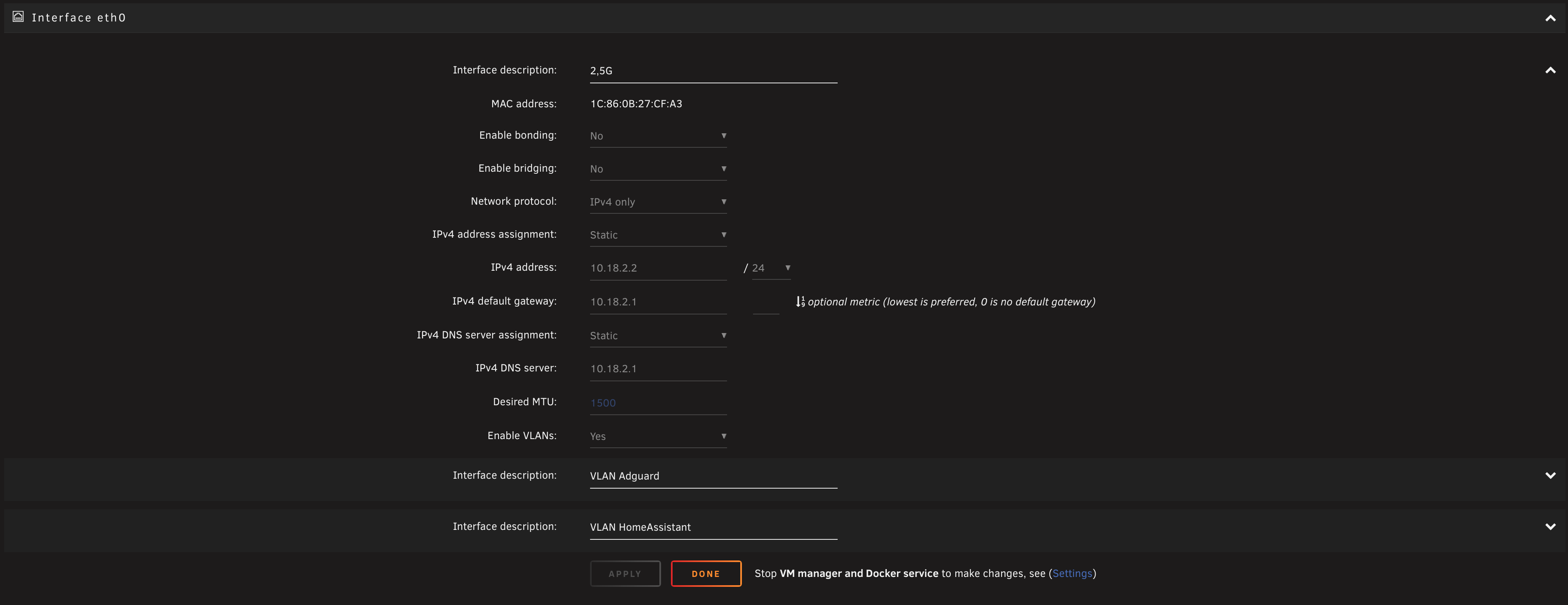Open the subnet mask /24 dropdown

point(771,268)
